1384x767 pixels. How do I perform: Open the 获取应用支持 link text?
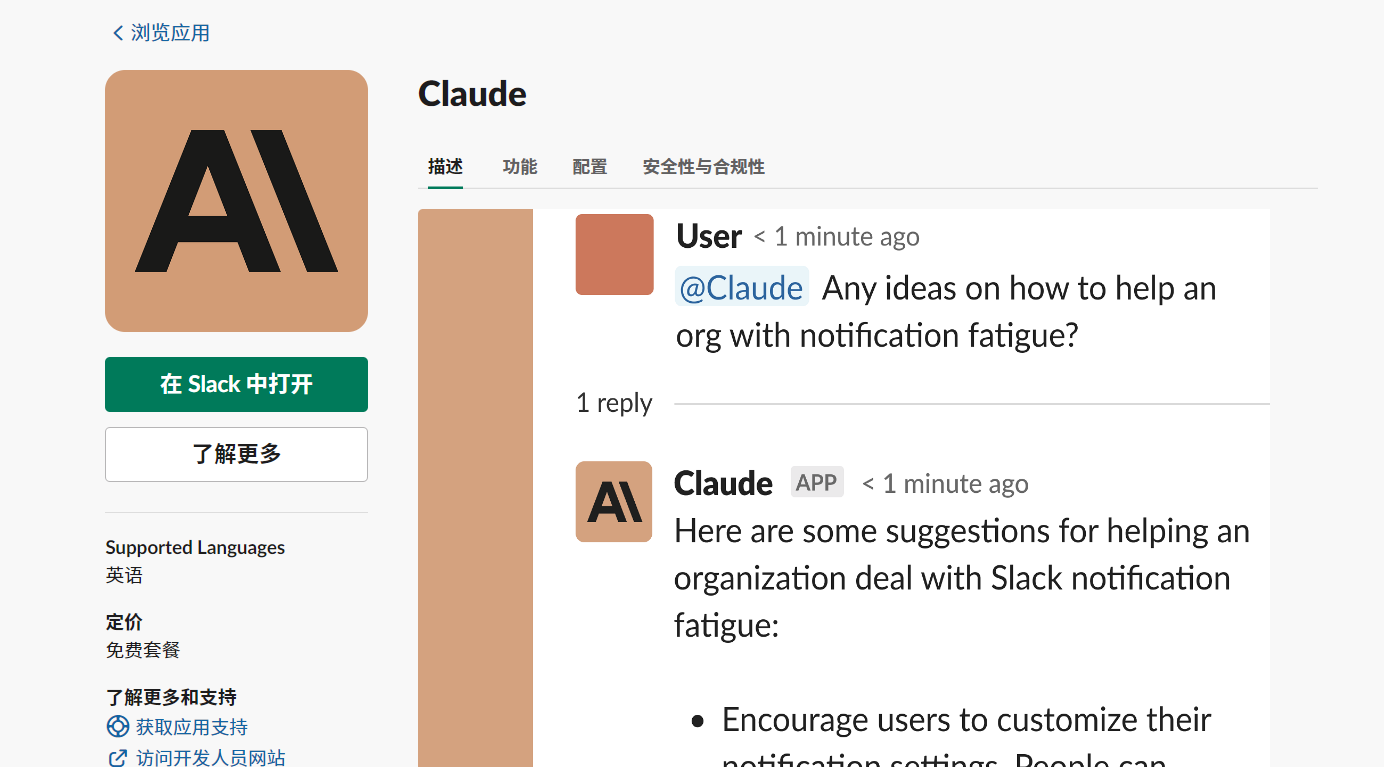tap(192, 727)
